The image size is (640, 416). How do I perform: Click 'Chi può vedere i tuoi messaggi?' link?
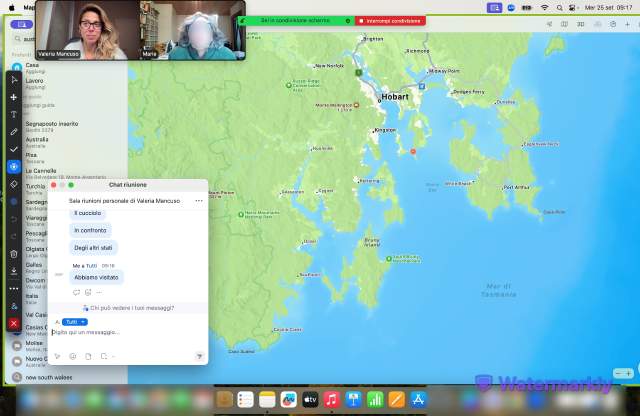click(130, 308)
